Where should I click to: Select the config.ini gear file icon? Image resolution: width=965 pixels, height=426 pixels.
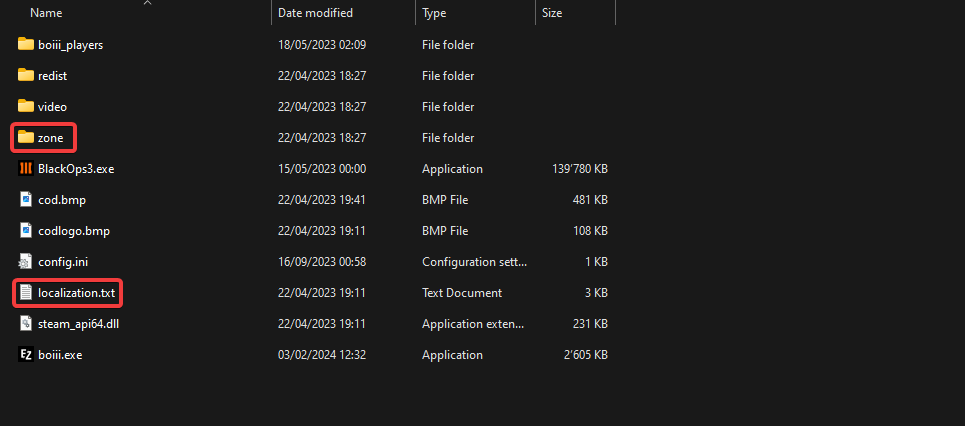coord(26,261)
